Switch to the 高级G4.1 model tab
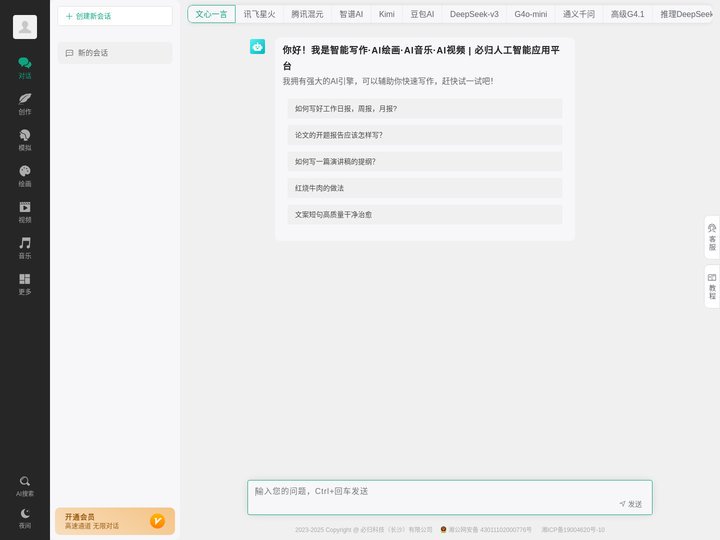720x540 pixels. tap(628, 14)
